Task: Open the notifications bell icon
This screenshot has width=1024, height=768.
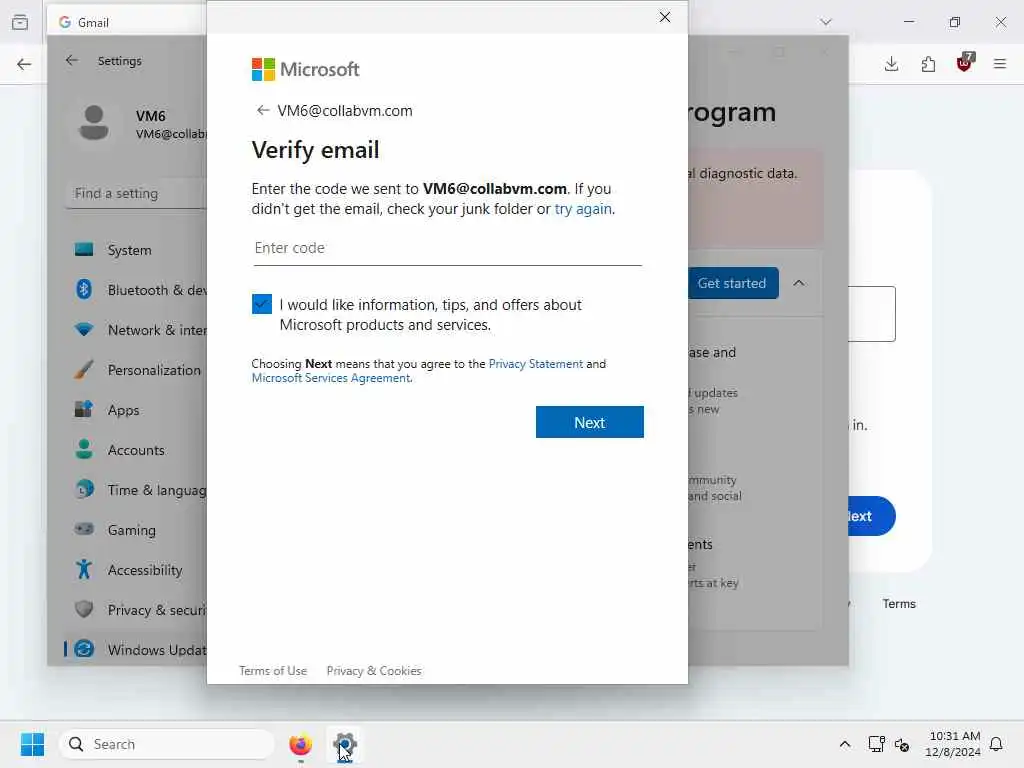Action: pos(996,744)
